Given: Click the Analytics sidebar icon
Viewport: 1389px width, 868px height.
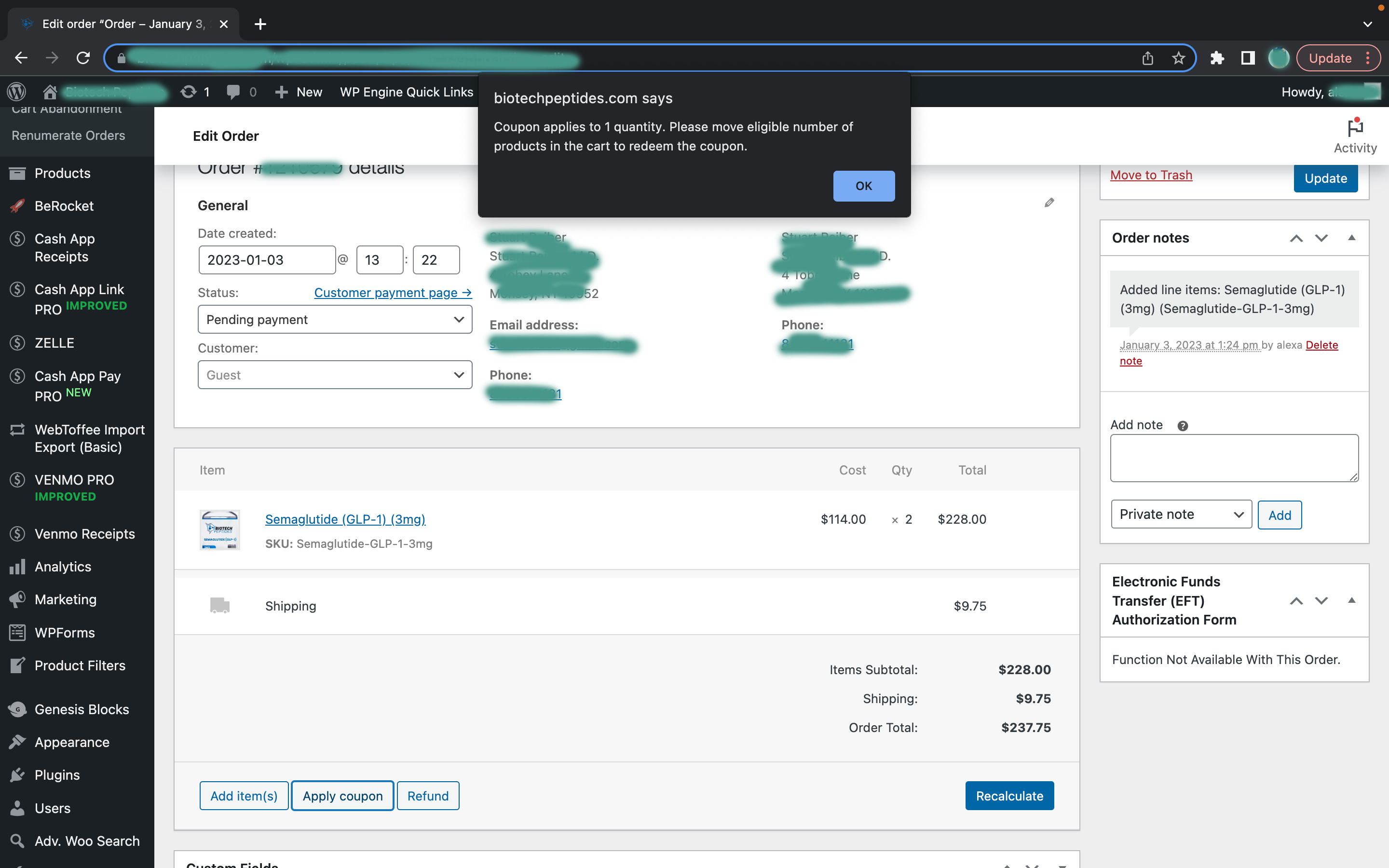Looking at the screenshot, I should coord(14,567).
